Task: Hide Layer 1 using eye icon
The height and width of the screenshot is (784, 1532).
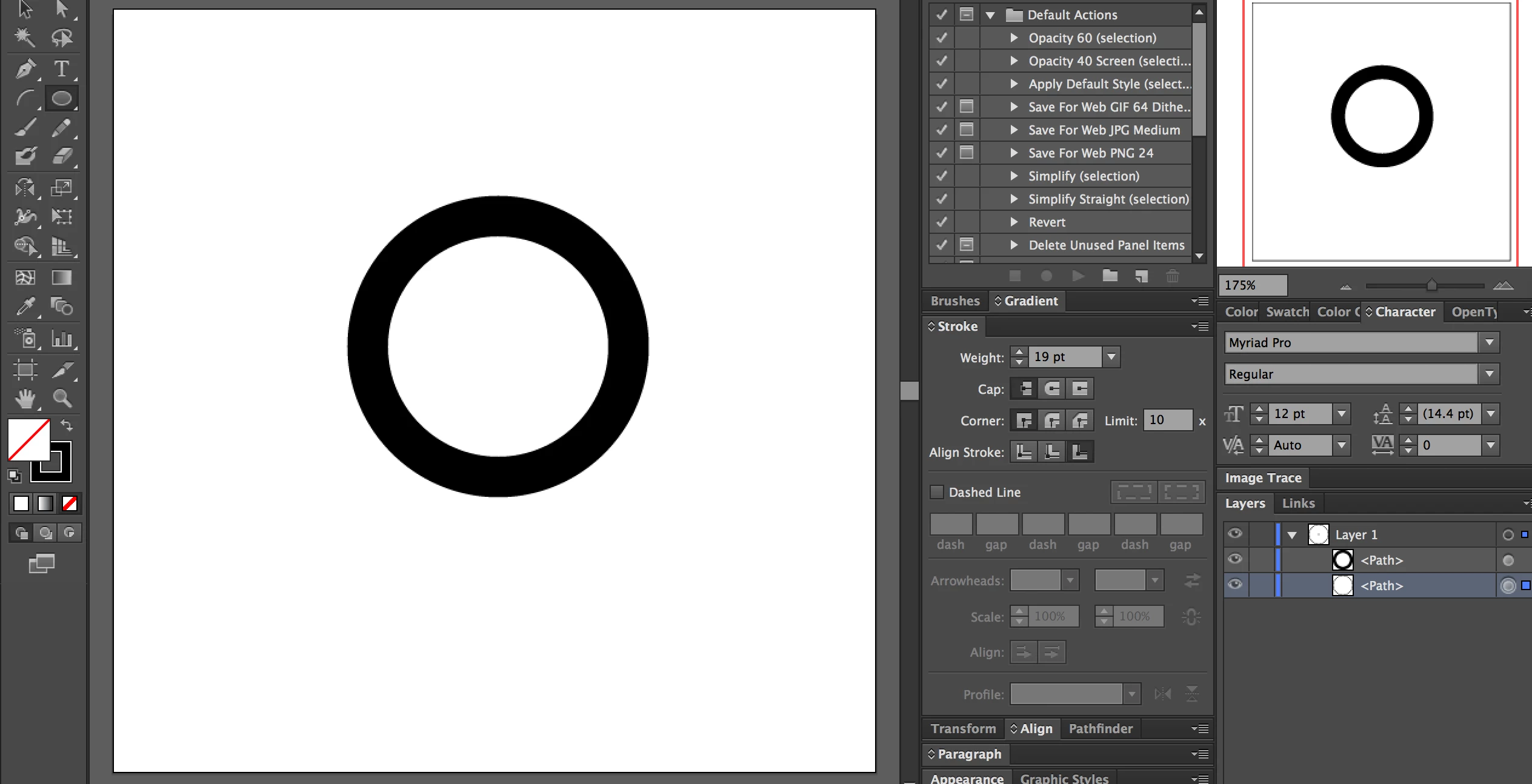Action: [1235, 534]
